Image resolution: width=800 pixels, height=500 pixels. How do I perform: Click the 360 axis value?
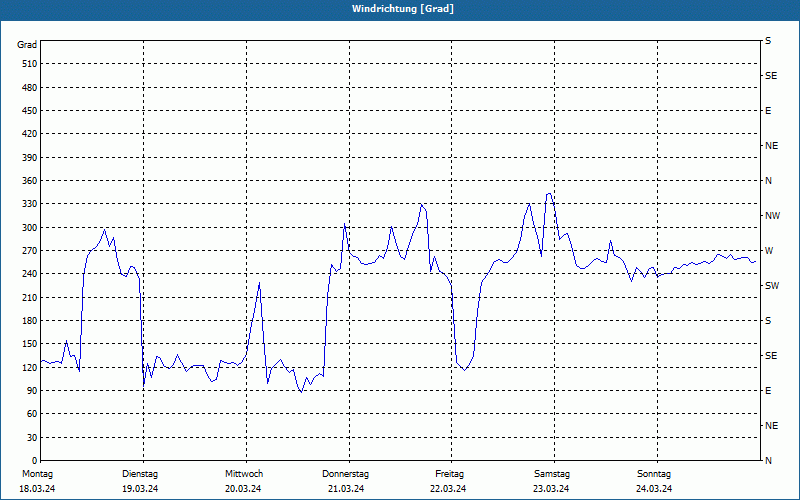click(30, 181)
